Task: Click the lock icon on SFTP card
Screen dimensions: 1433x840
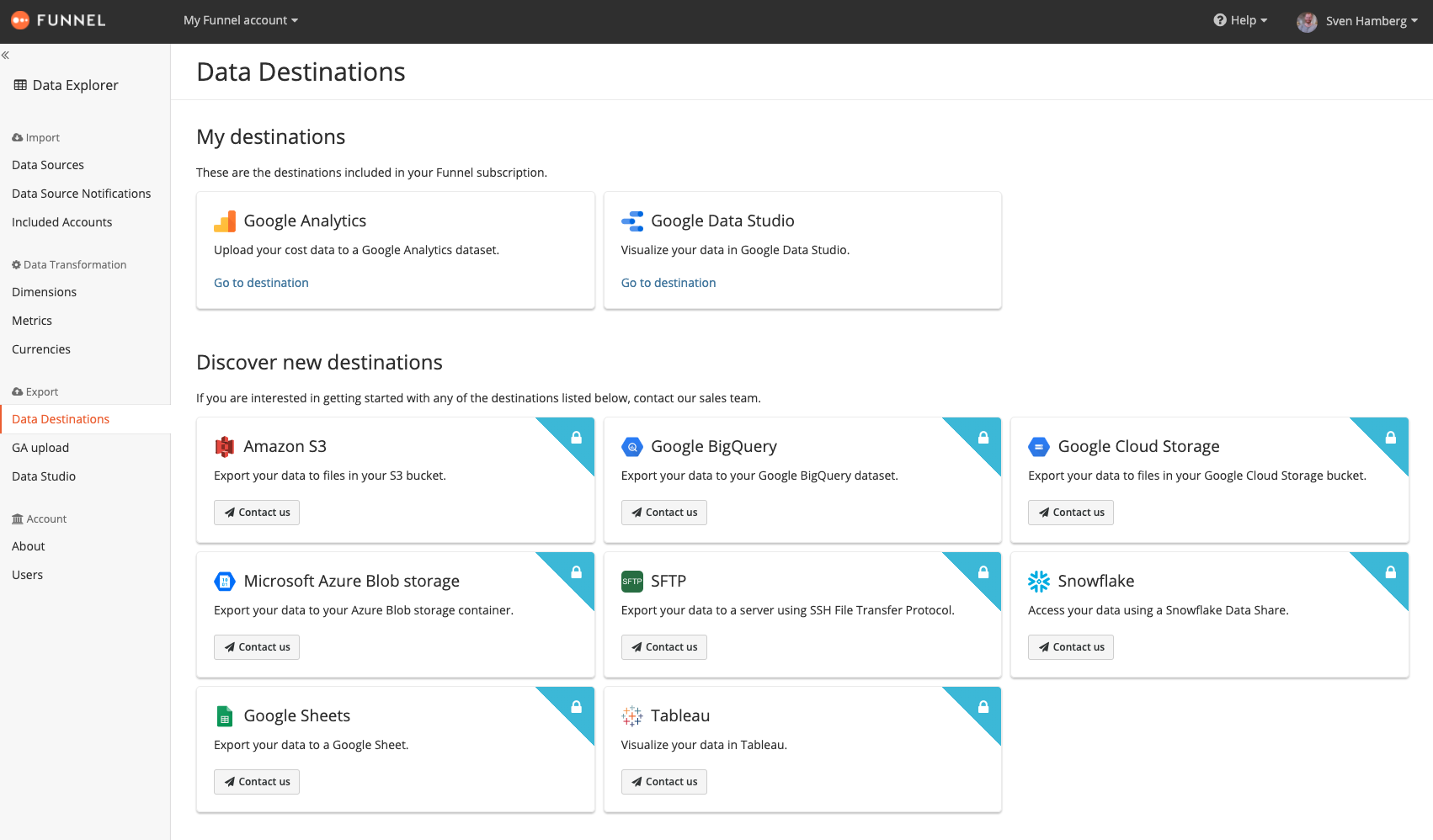Action: tap(983, 572)
